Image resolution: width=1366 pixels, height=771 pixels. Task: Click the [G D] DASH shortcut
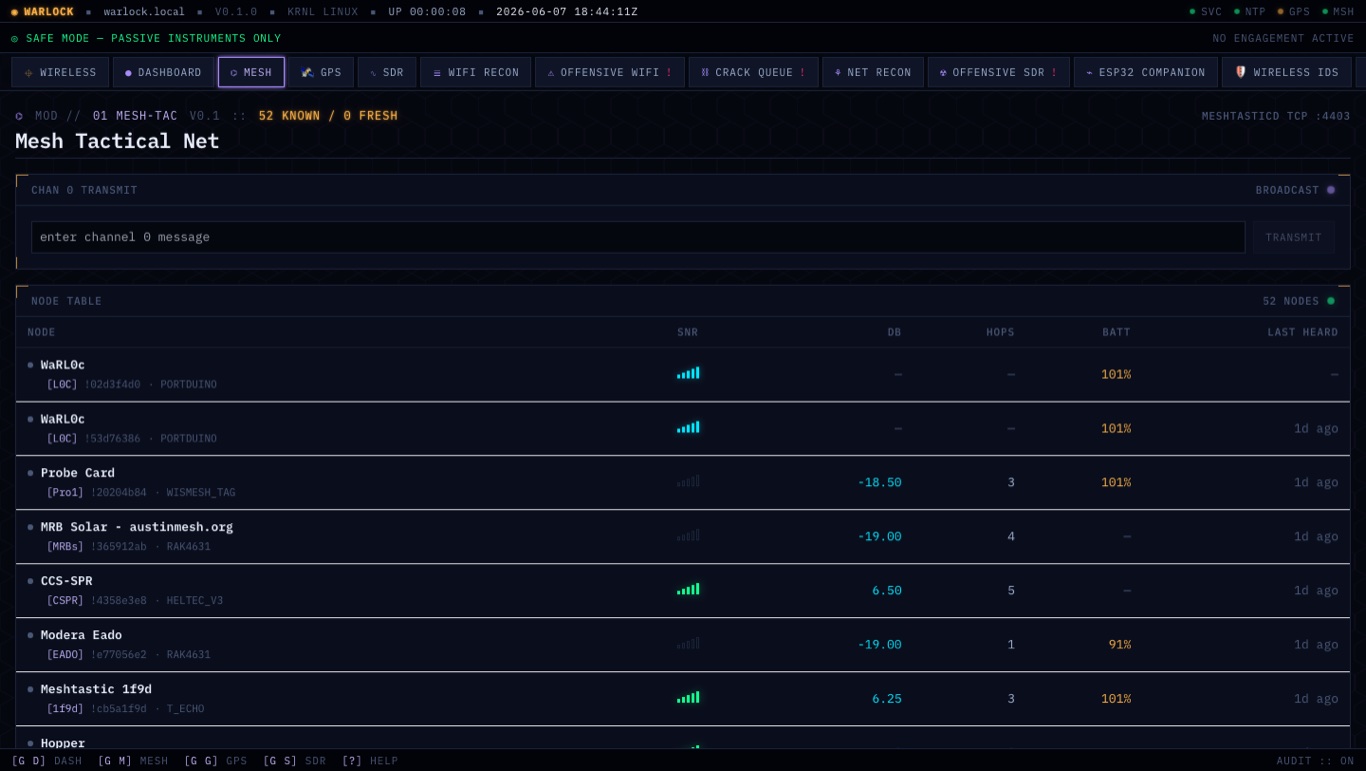click(x=47, y=761)
